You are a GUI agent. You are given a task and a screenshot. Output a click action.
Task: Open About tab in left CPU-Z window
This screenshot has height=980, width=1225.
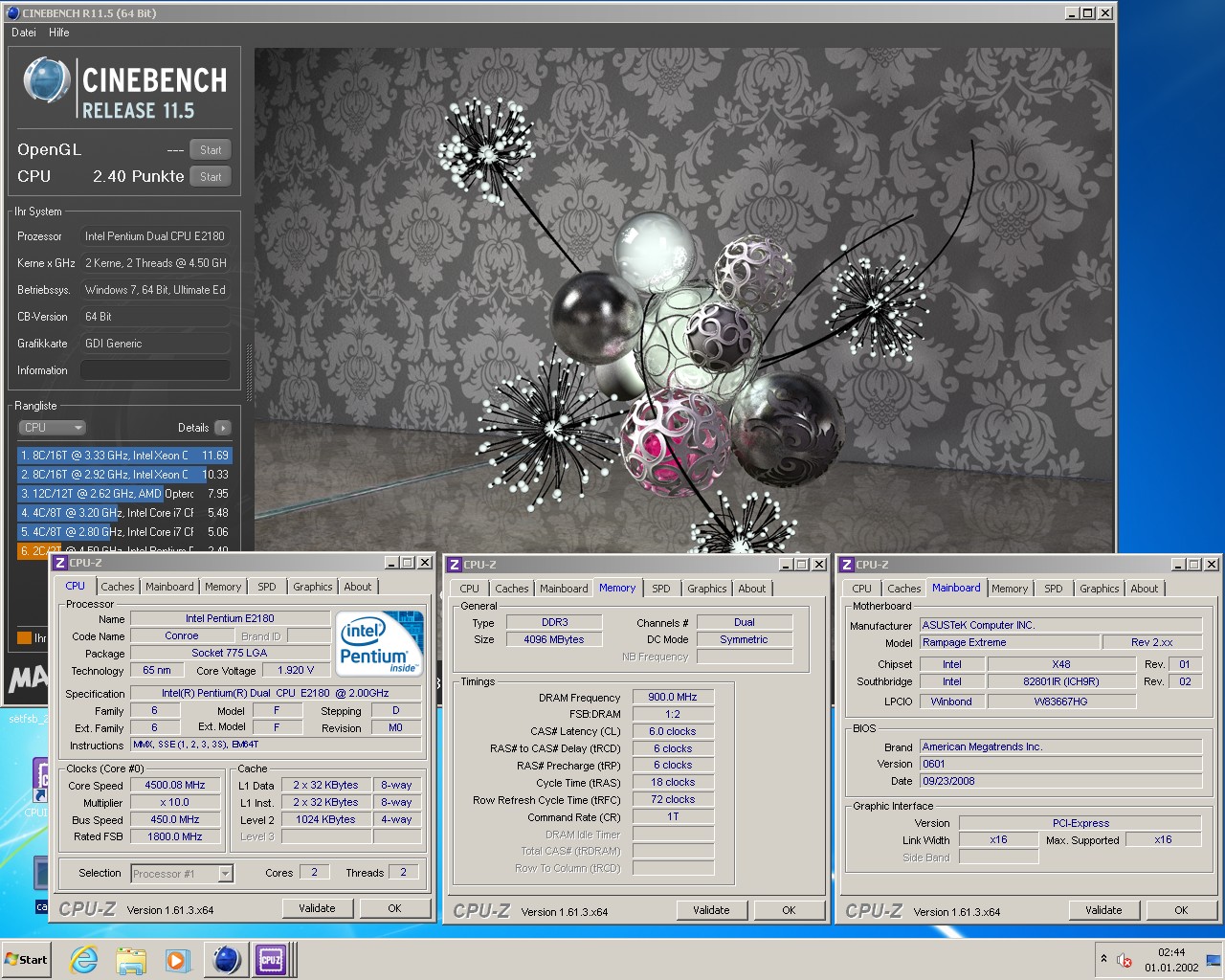click(358, 587)
